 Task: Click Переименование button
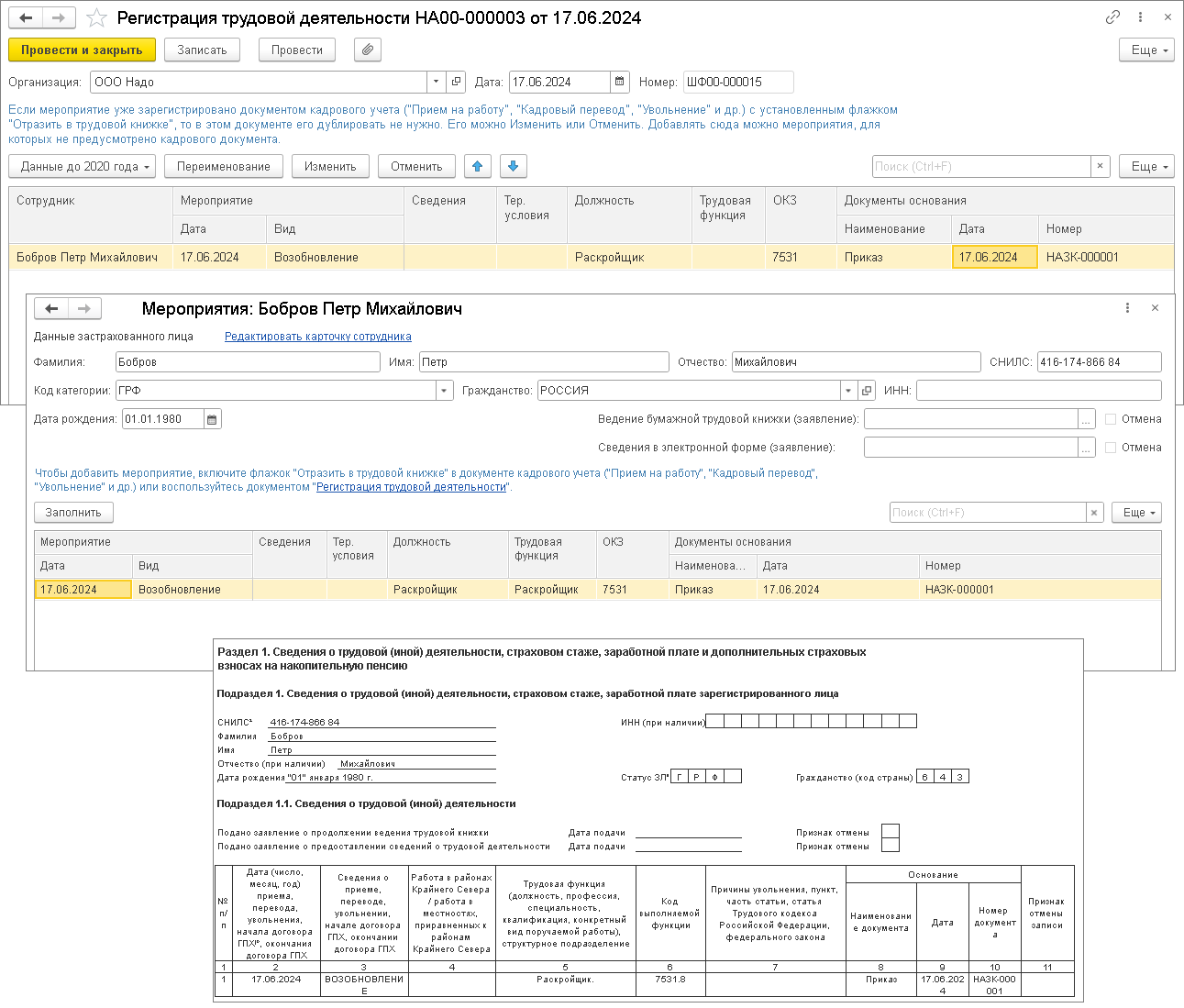point(224,166)
